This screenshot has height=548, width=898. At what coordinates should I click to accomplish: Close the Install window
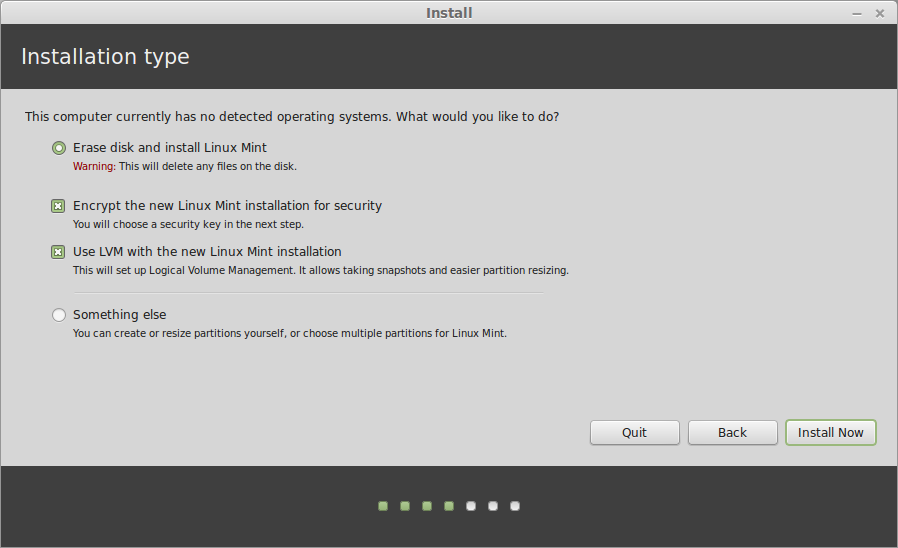click(880, 13)
